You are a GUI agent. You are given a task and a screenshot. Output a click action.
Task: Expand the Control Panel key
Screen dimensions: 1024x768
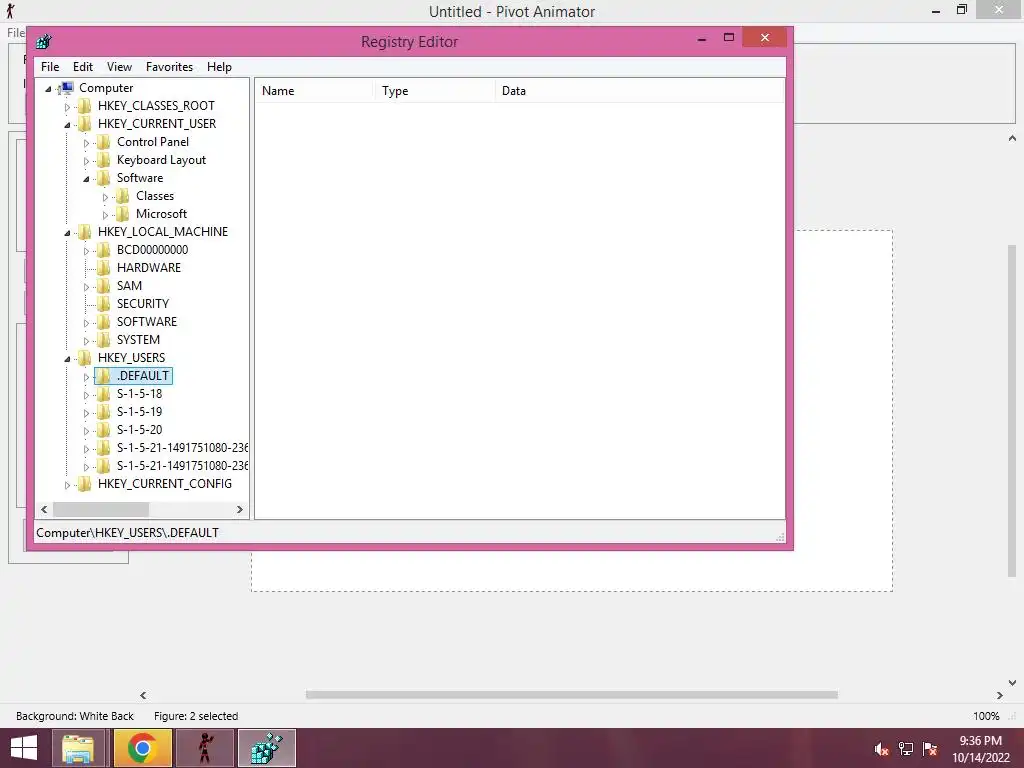point(86,142)
